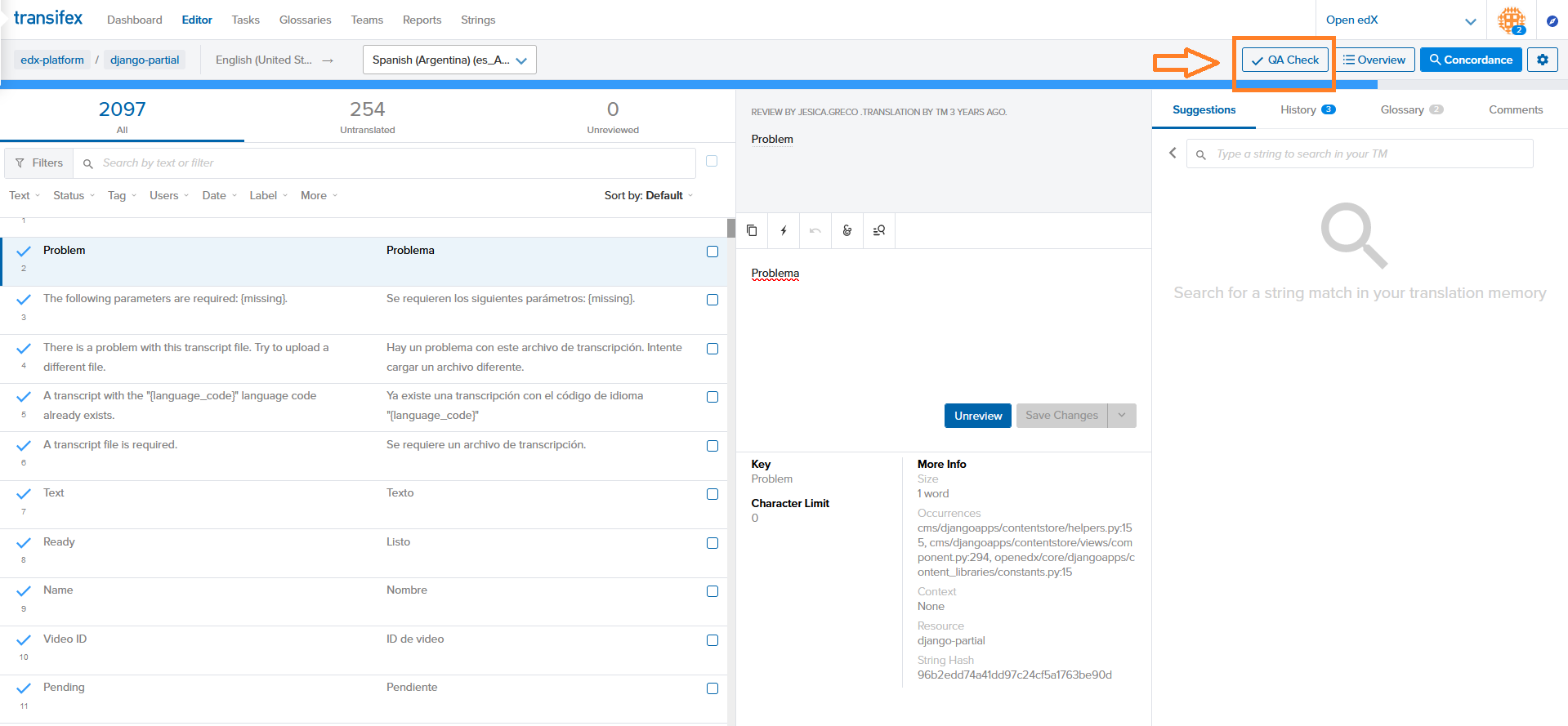Open the Glossaries menu item

coord(305,20)
